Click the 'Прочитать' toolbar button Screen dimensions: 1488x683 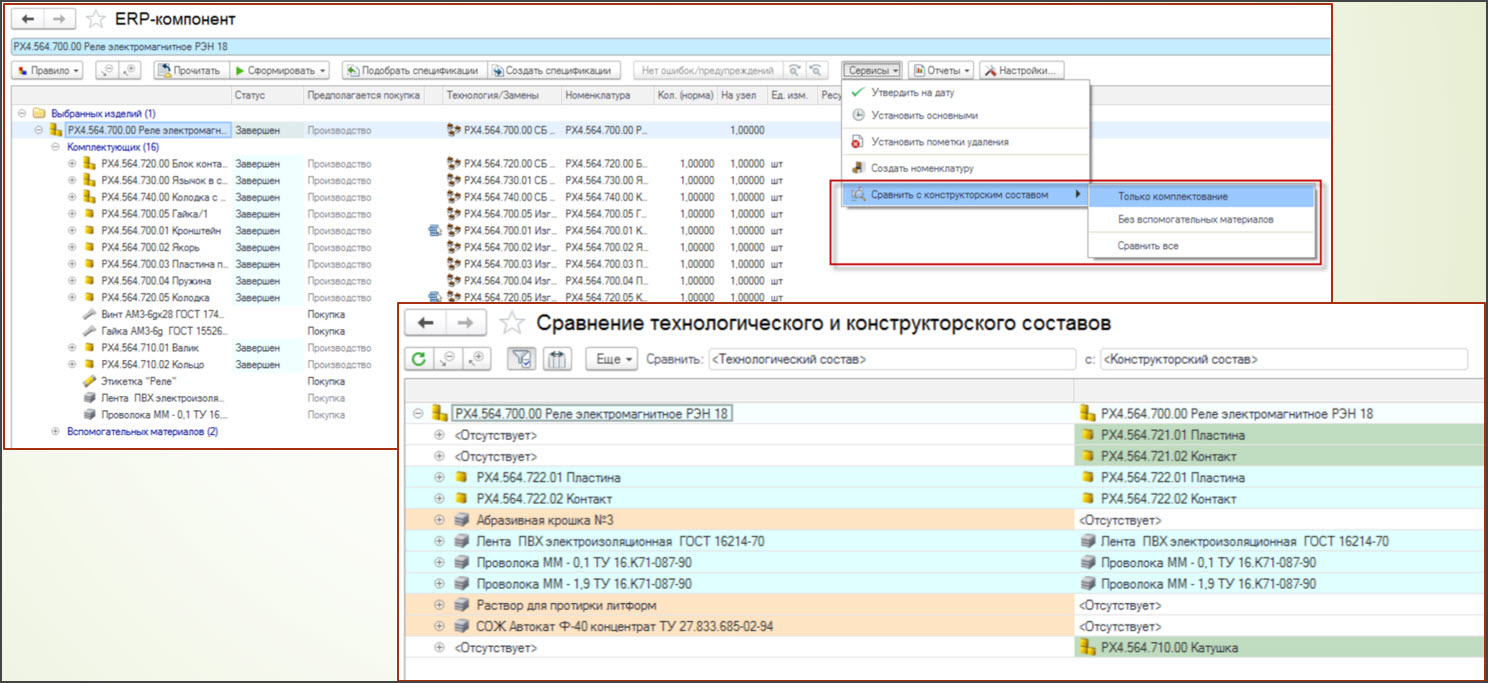[190, 71]
